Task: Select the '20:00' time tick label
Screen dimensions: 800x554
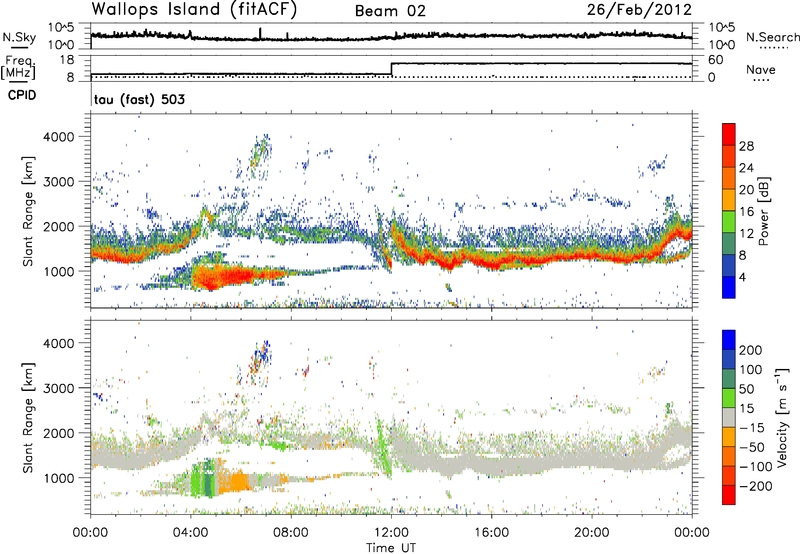Action: pos(592,533)
